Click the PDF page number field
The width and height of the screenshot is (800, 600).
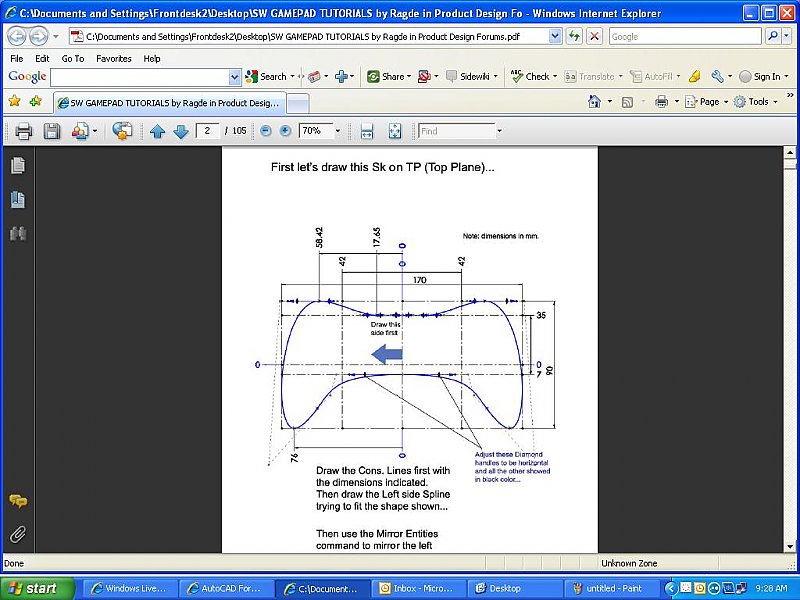coord(207,131)
